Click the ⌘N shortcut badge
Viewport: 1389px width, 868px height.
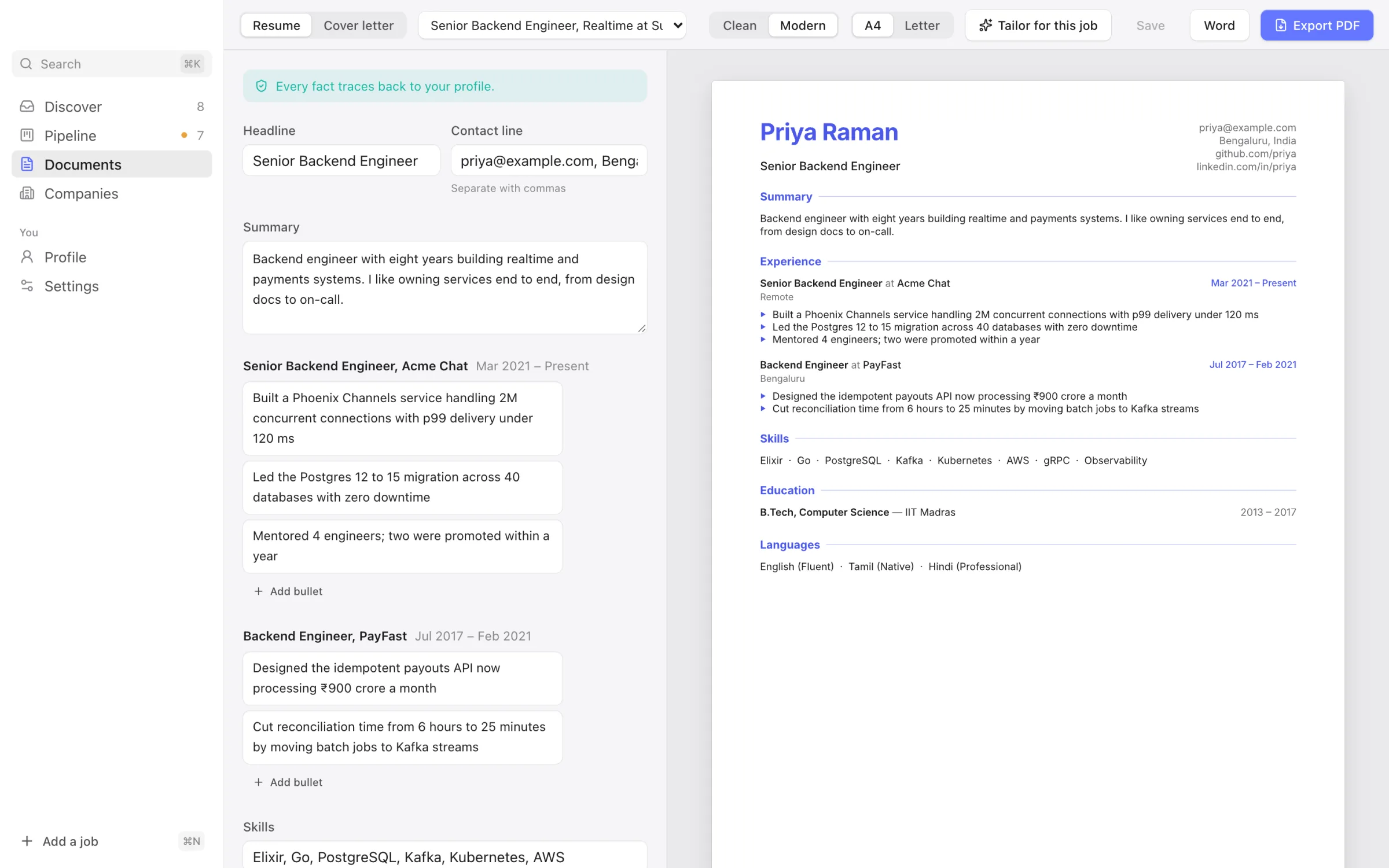pyautogui.click(x=192, y=841)
